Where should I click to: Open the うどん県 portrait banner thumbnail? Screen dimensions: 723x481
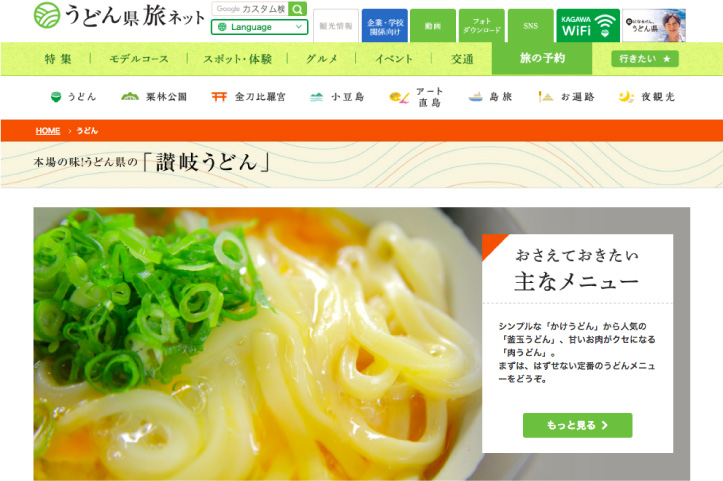[x=654, y=26]
